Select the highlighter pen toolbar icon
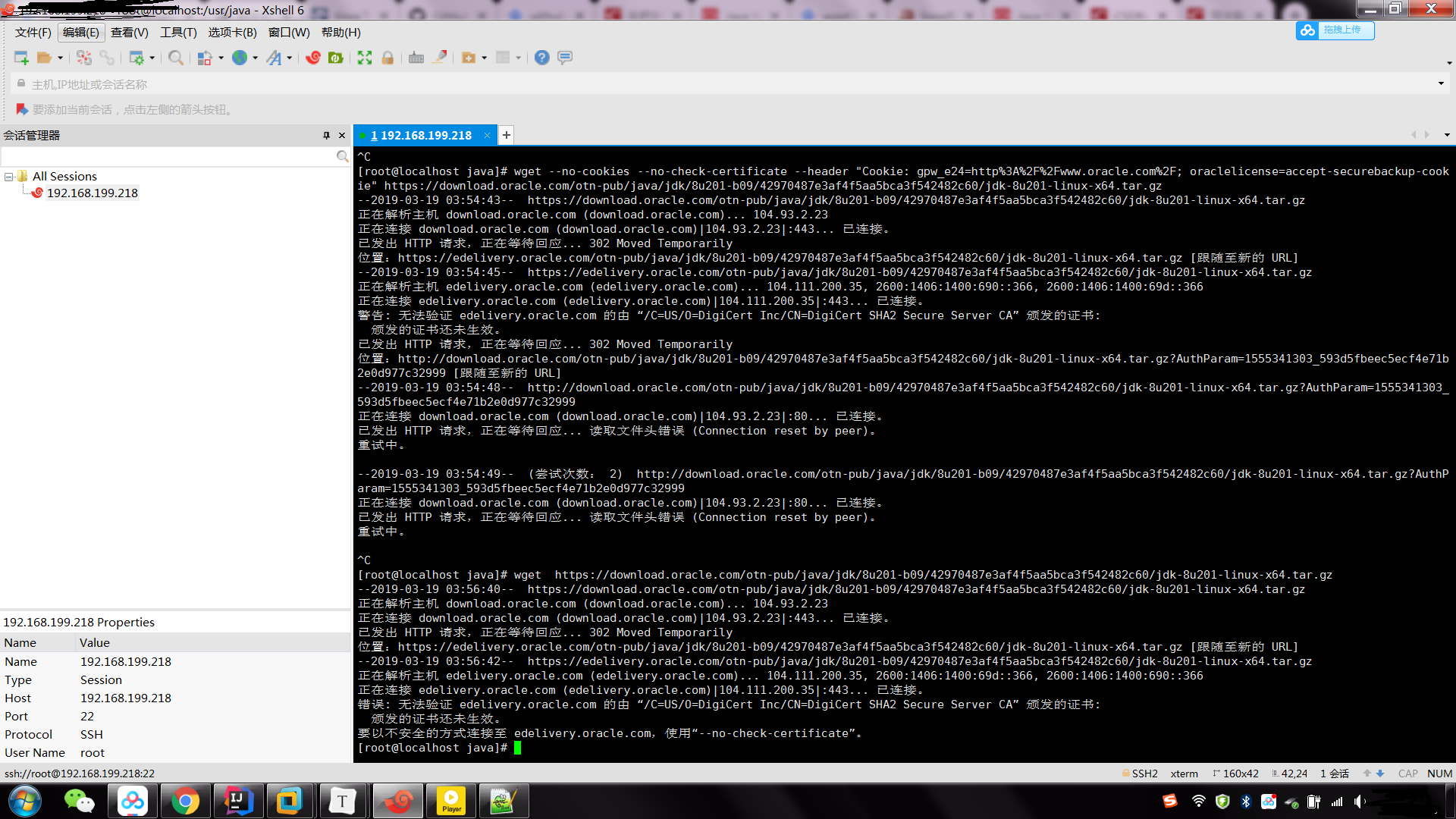The width and height of the screenshot is (1456, 819). point(438,58)
